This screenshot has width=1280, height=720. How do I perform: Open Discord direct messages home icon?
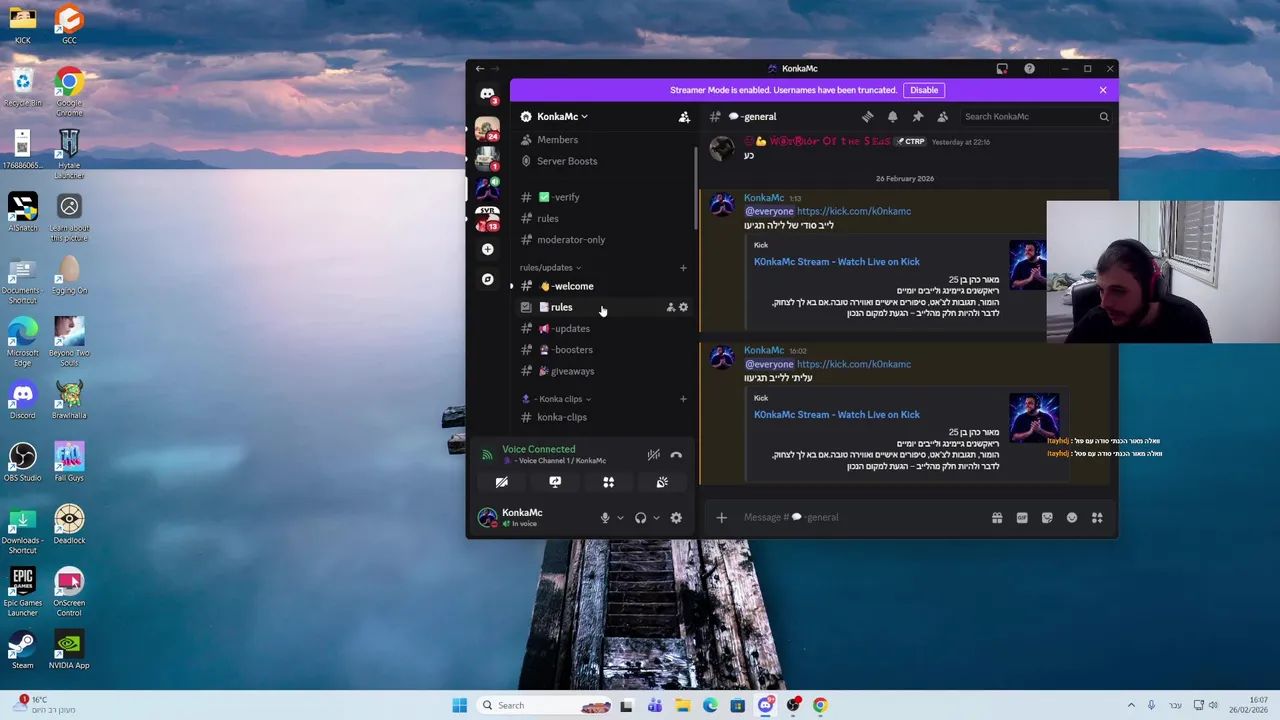487,95
